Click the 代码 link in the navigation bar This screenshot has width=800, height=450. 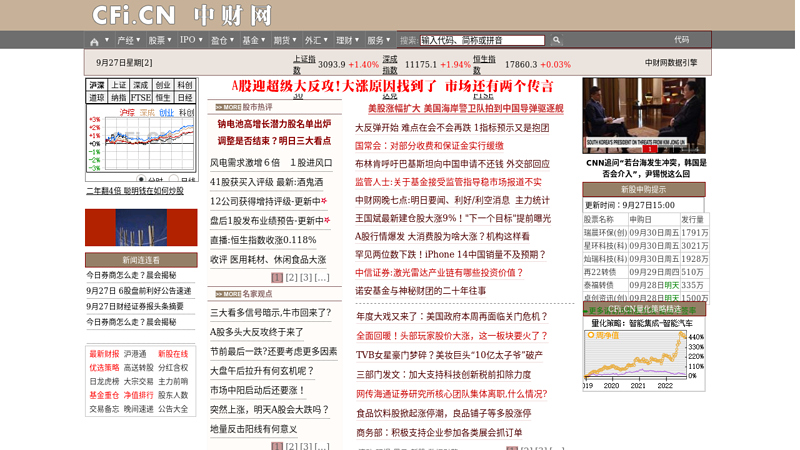click(681, 40)
